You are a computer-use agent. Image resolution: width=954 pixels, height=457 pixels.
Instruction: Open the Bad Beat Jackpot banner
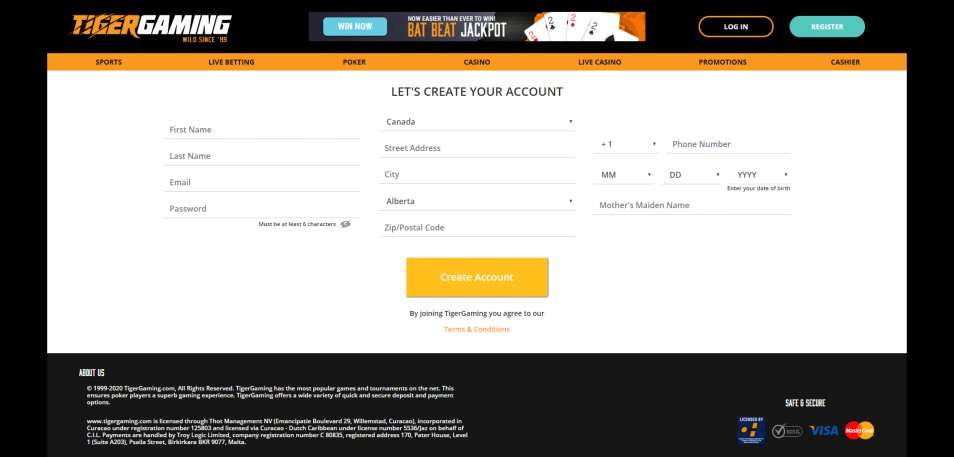(x=476, y=27)
